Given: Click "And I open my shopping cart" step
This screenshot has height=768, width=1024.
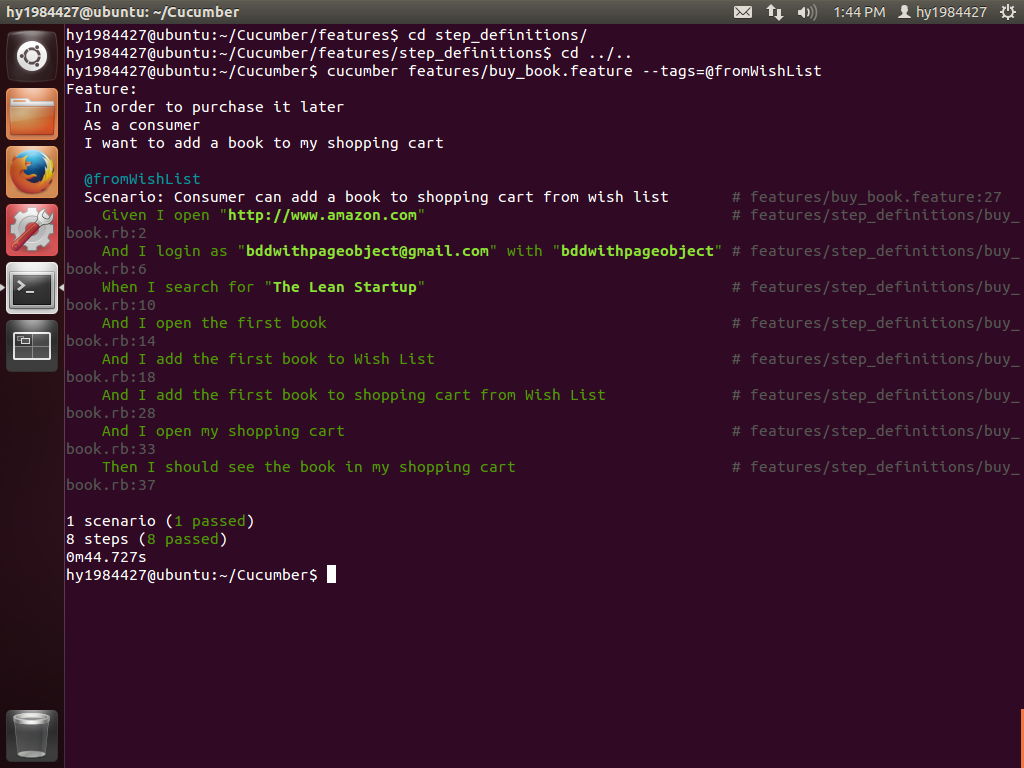Looking at the screenshot, I should 223,431.
